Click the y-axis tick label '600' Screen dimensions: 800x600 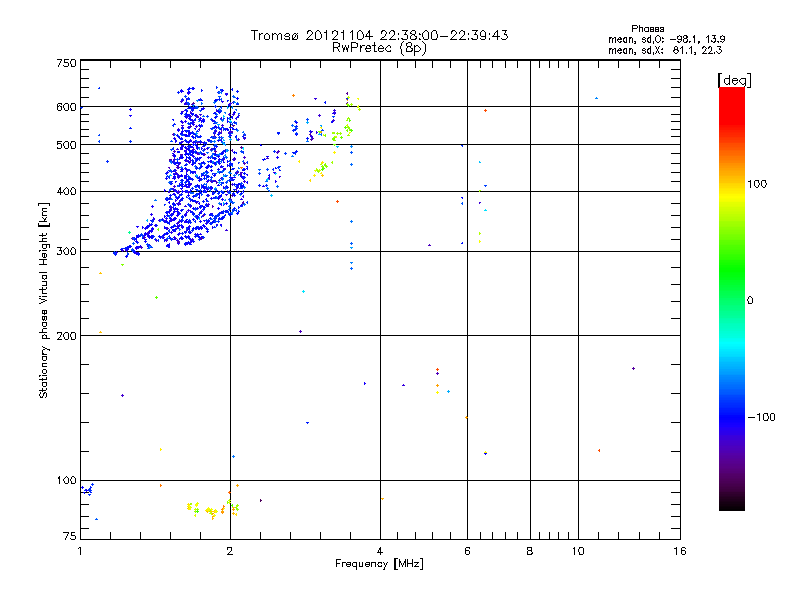coord(66,107)
